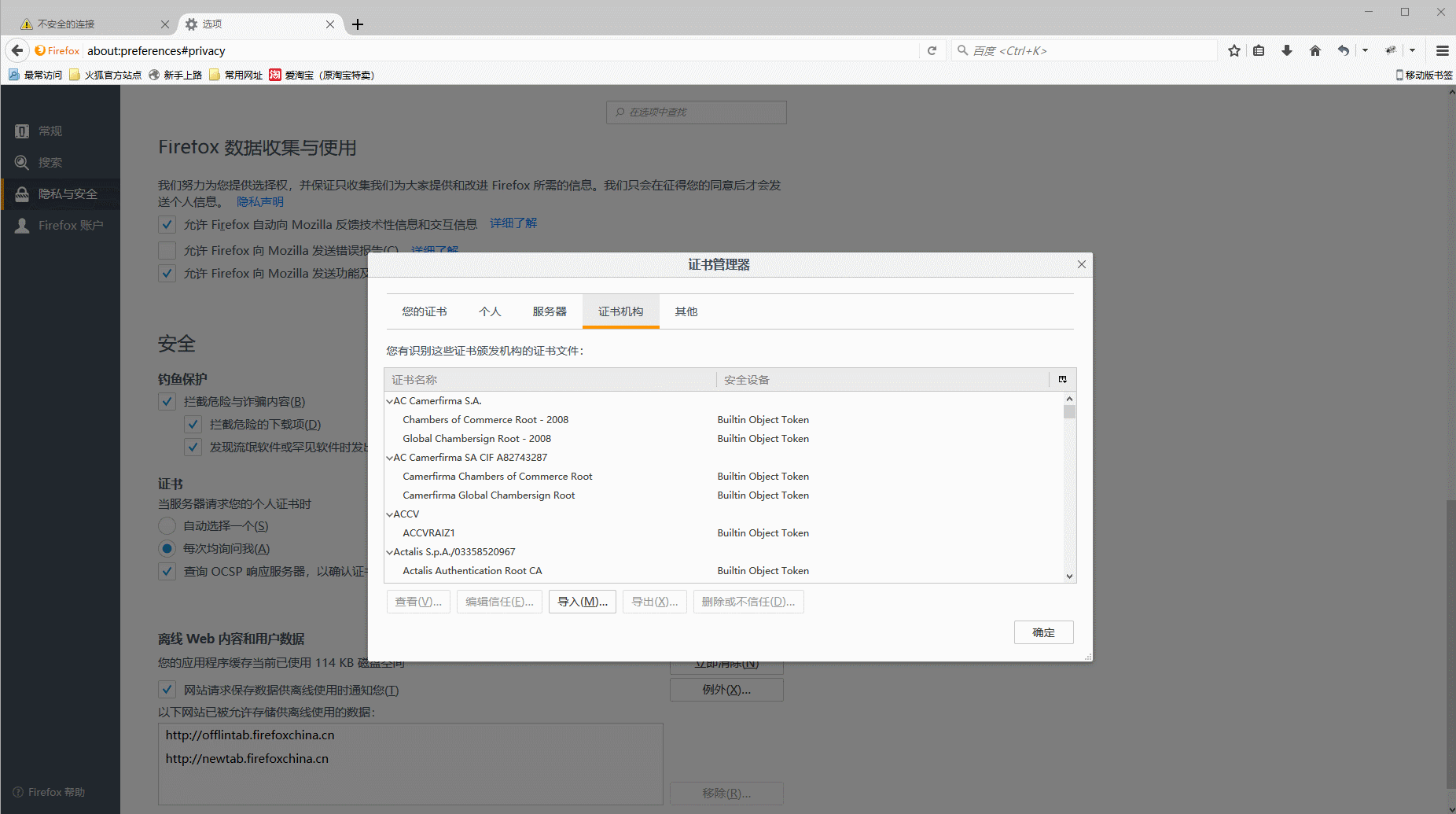Screen dimensions: 1456x814
Task: Close the 证书管理器 dialog with the X
Action: [x=1082, y=264]
